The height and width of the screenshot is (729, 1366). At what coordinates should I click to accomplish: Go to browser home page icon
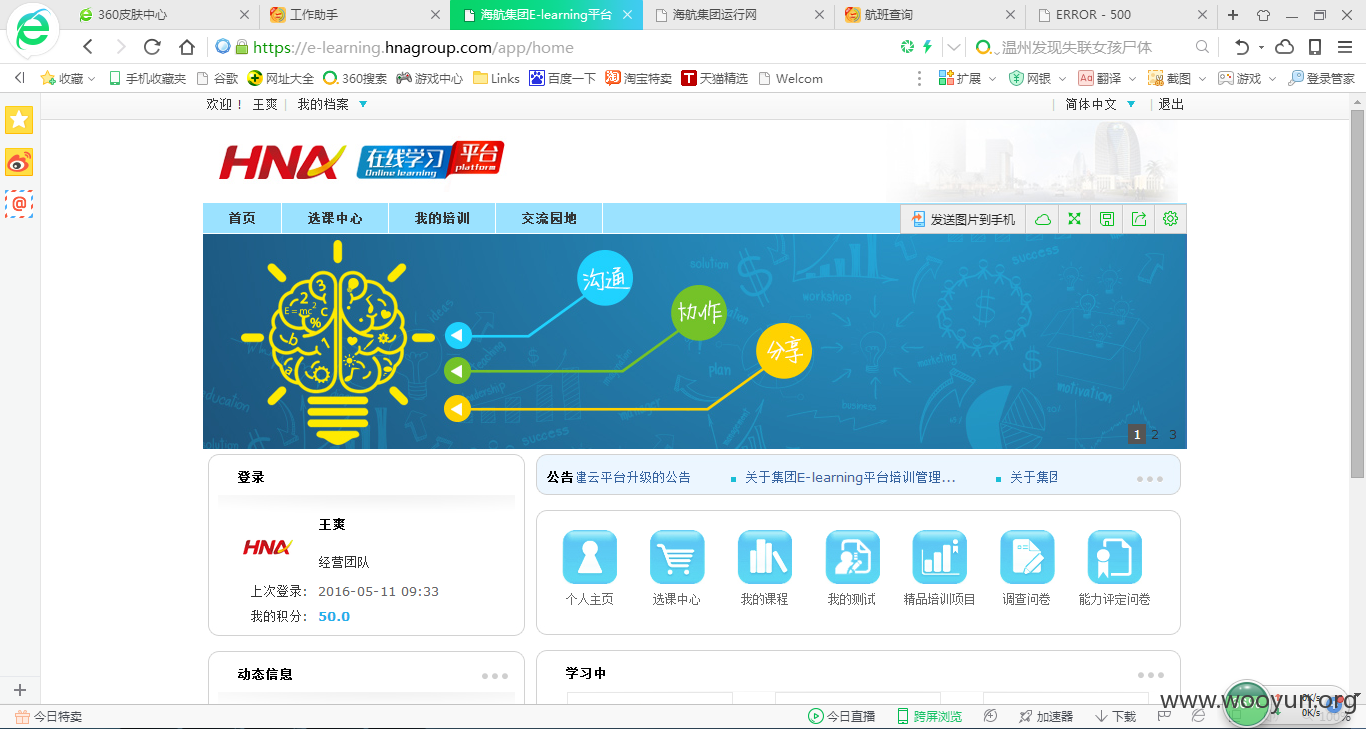click(x=186, y=47)
